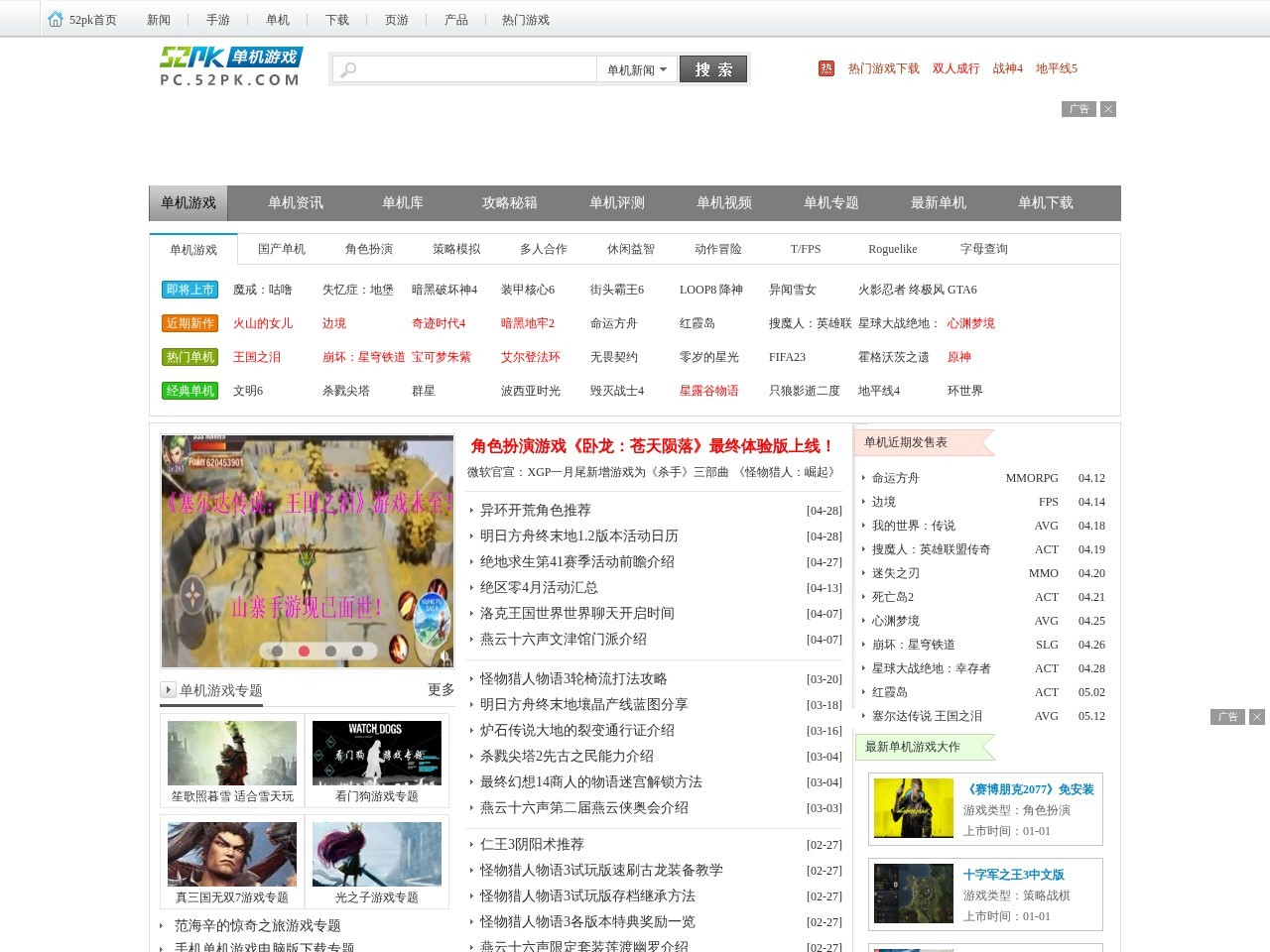
Task: Go to 单机评测 in the navigation bar
Action: pyautogui.click(x=617, y=203)
